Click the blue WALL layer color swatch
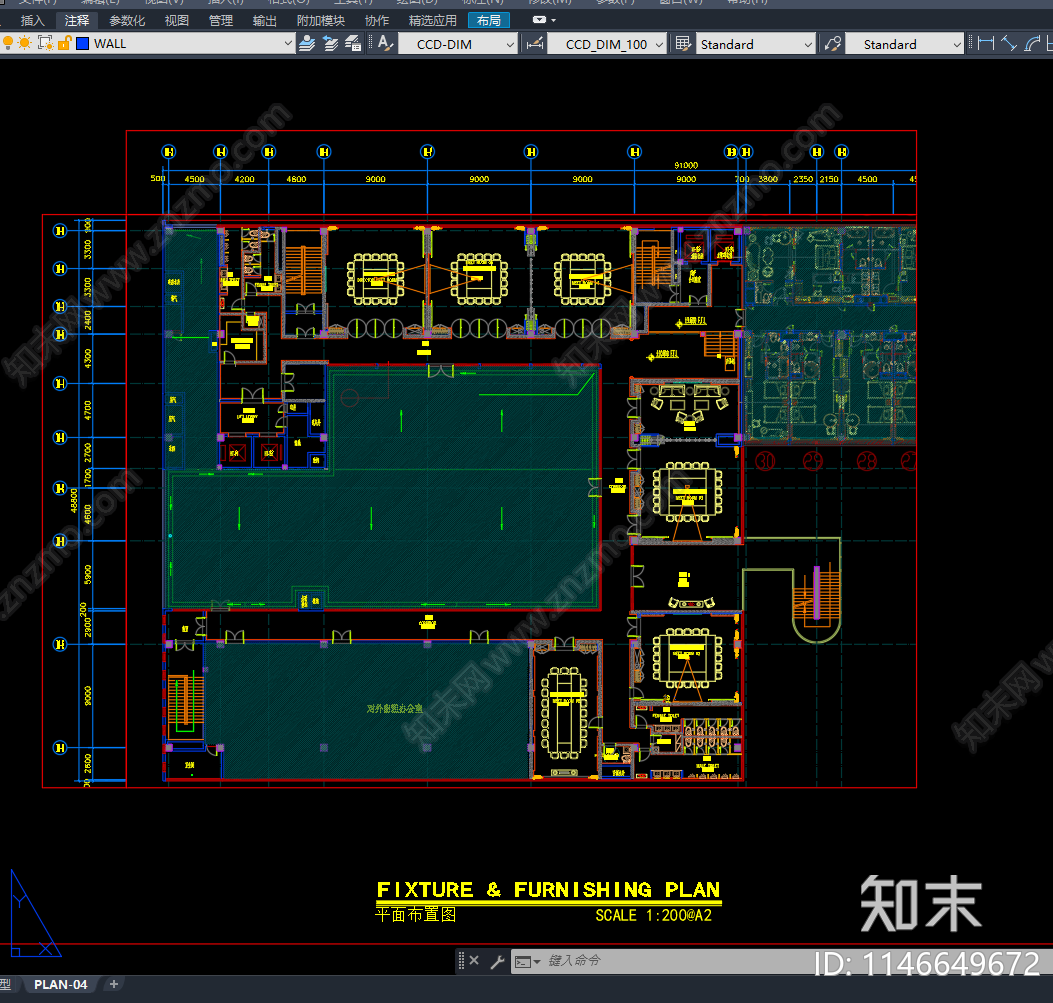Viewport: 1053px width, 1003px height. pyautogui.click(x=83, y=44)
